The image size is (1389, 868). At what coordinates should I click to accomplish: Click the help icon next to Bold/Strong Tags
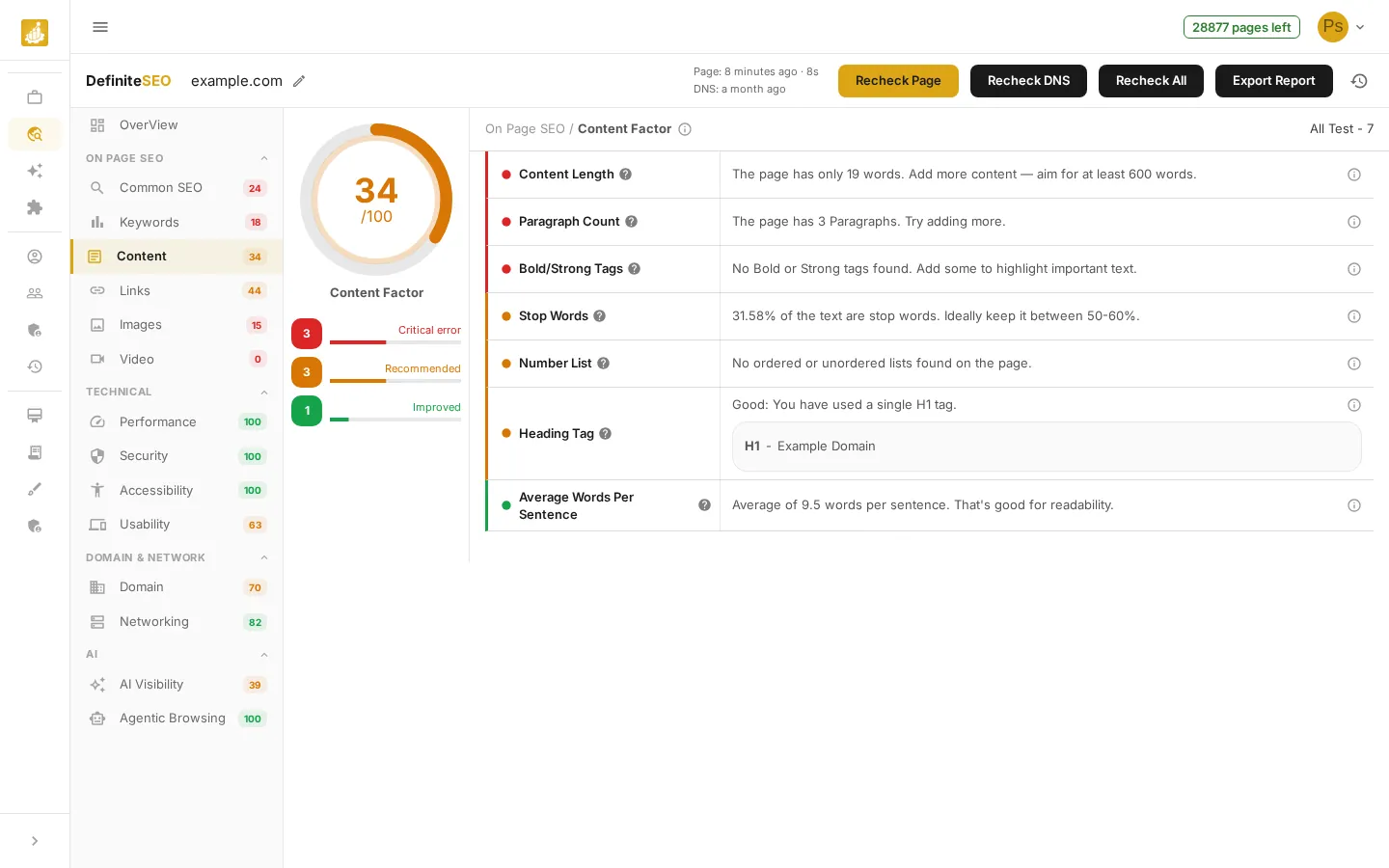click(634, 269)
